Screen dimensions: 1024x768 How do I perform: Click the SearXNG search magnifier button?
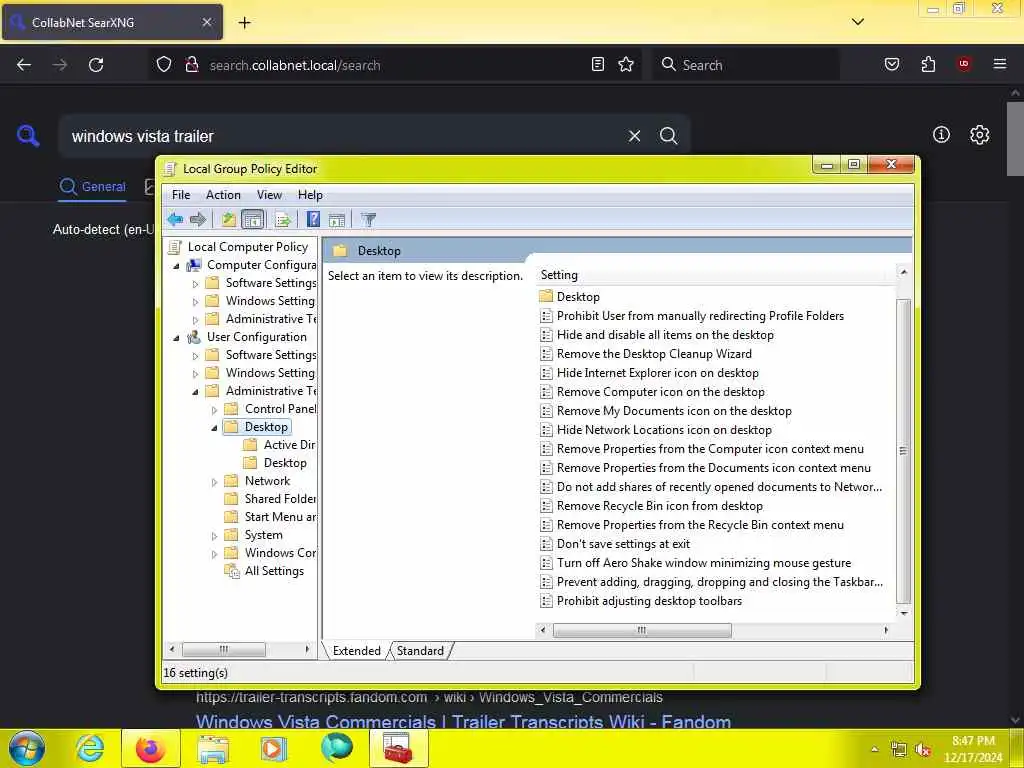pos(668,136)
